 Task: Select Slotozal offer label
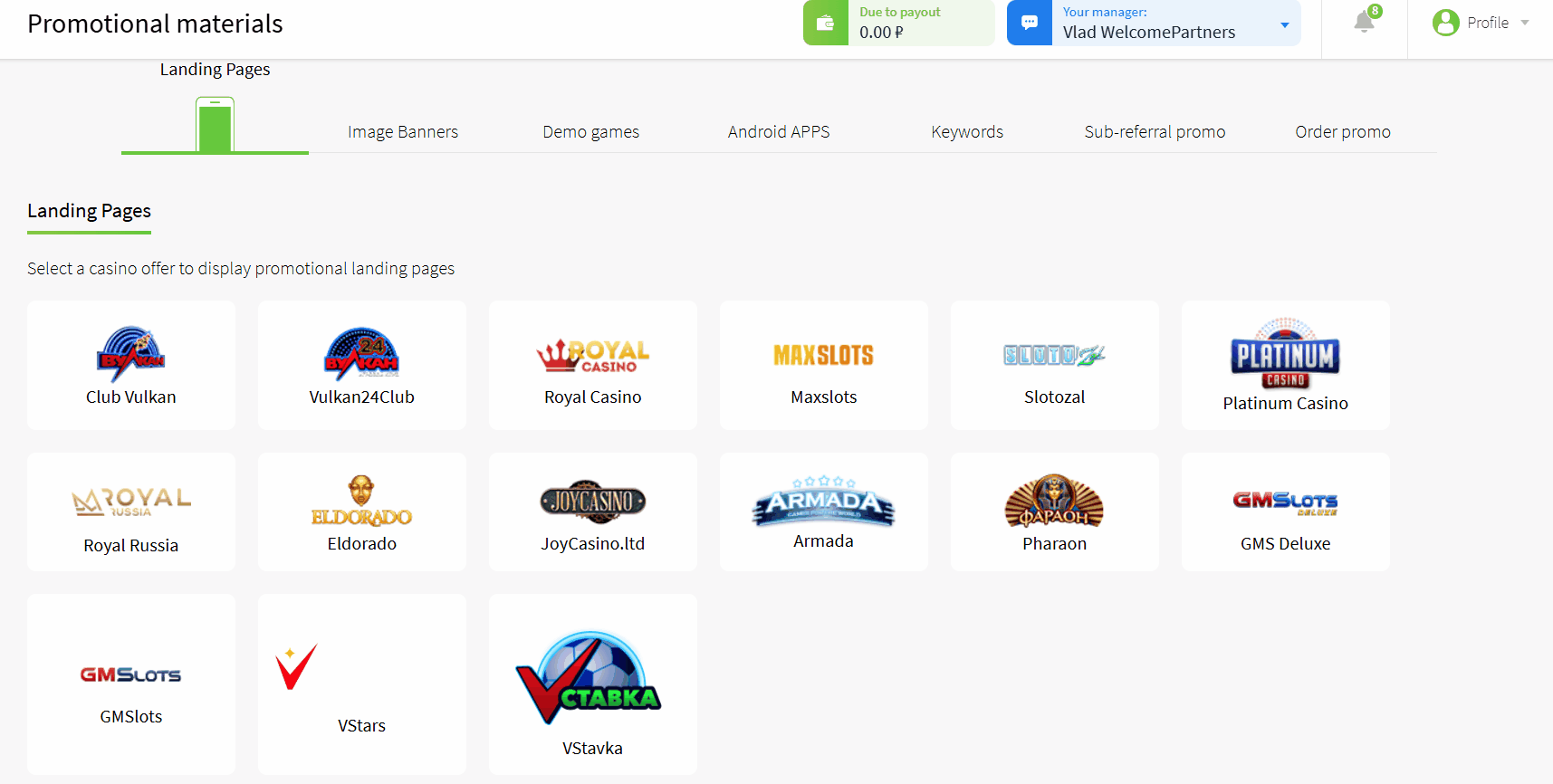(1055, 397)
